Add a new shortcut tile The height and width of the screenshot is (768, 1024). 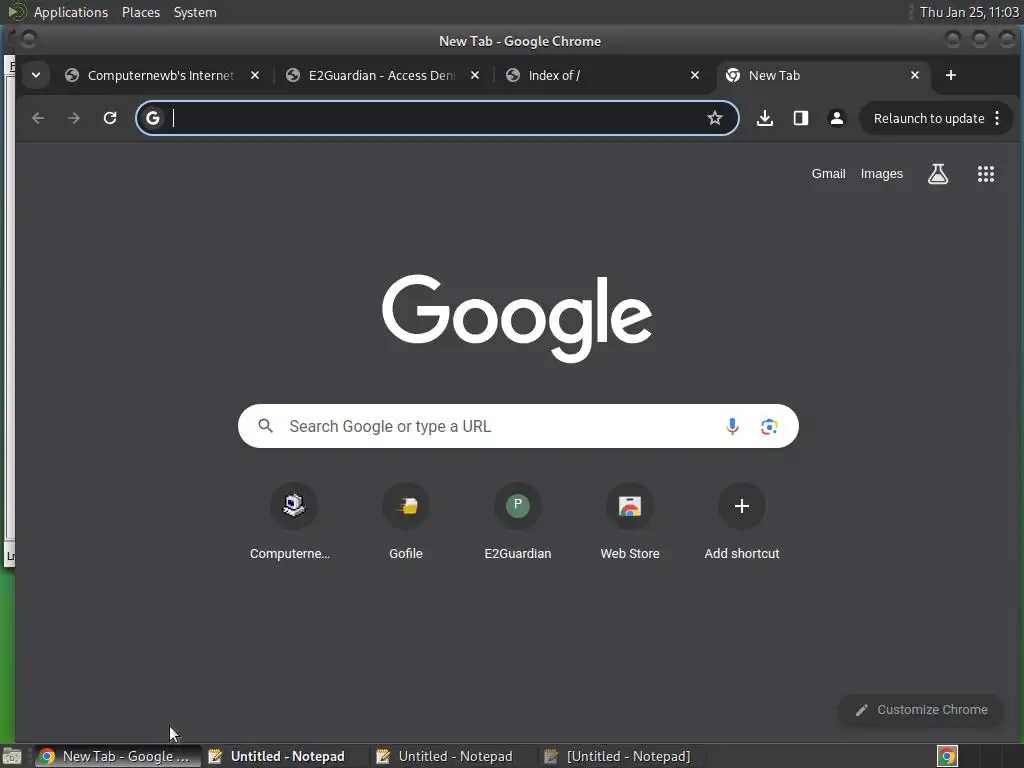pyautogui.click(x=742, y=522)
